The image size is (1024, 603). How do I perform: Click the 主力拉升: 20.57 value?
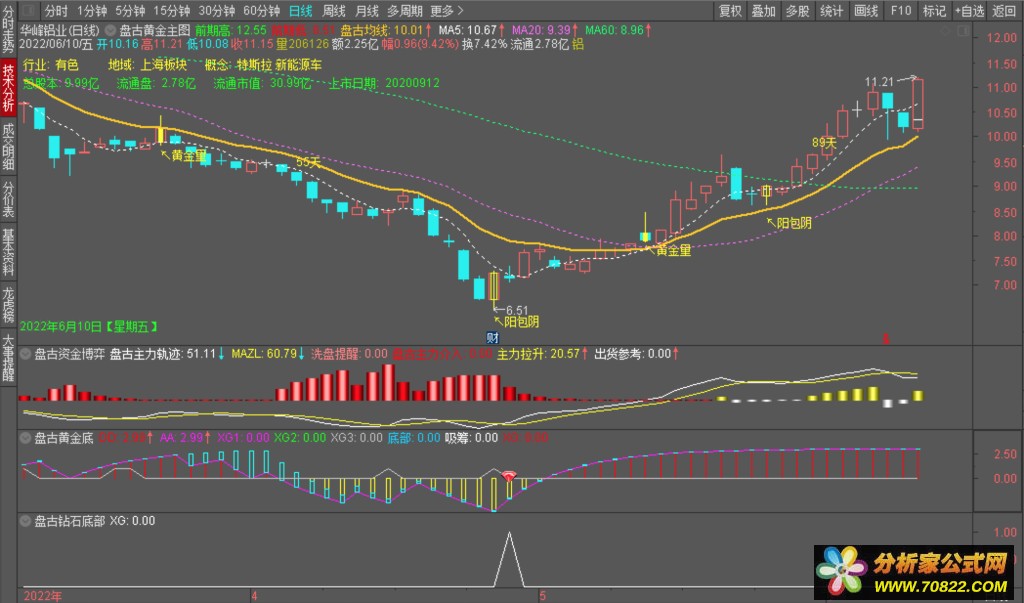click(538, 353)
